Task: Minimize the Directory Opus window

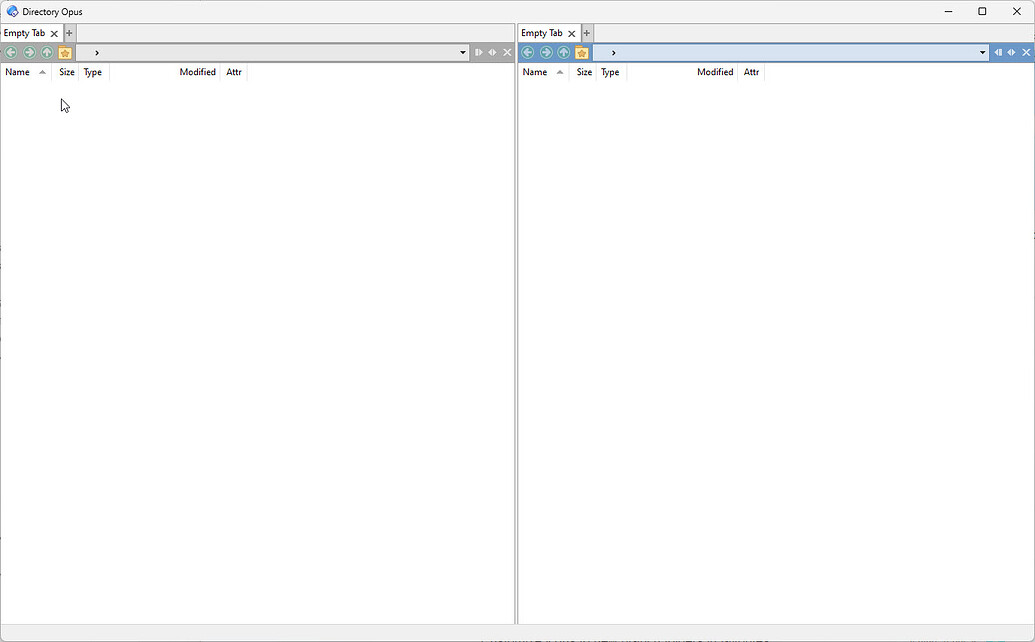Action: 949,11
